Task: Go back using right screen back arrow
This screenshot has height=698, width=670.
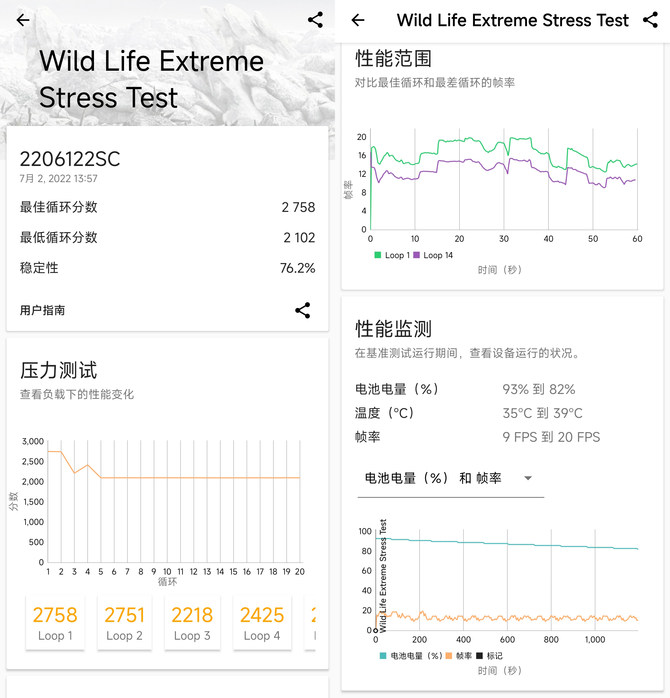Action: 358,20
